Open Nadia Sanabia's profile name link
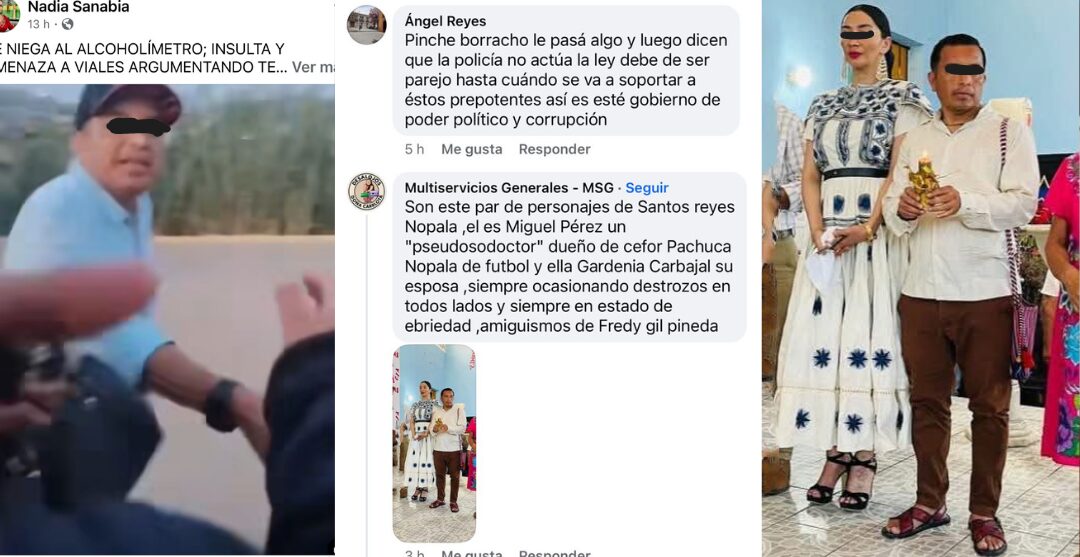This screenshot has width=1080, height=557. click(79, 8)
